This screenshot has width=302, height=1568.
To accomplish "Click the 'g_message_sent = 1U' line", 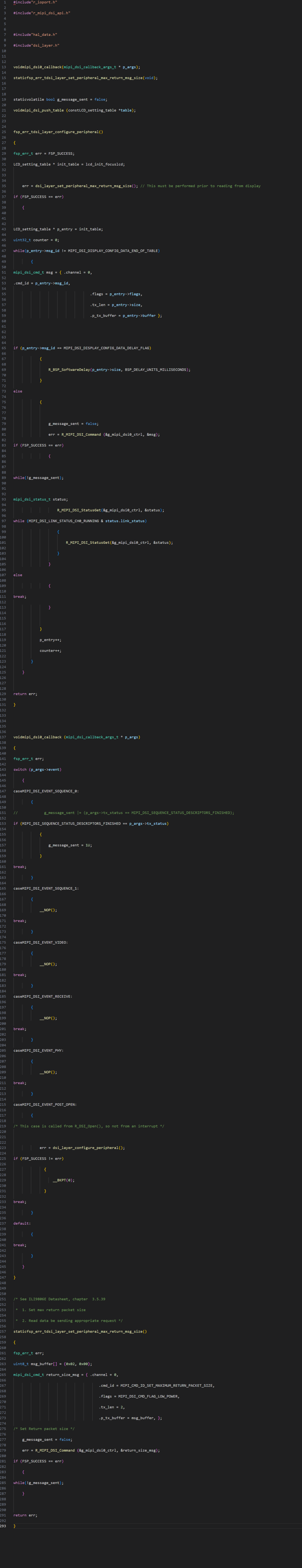I will pyautogui.click(x=70, y=845).
